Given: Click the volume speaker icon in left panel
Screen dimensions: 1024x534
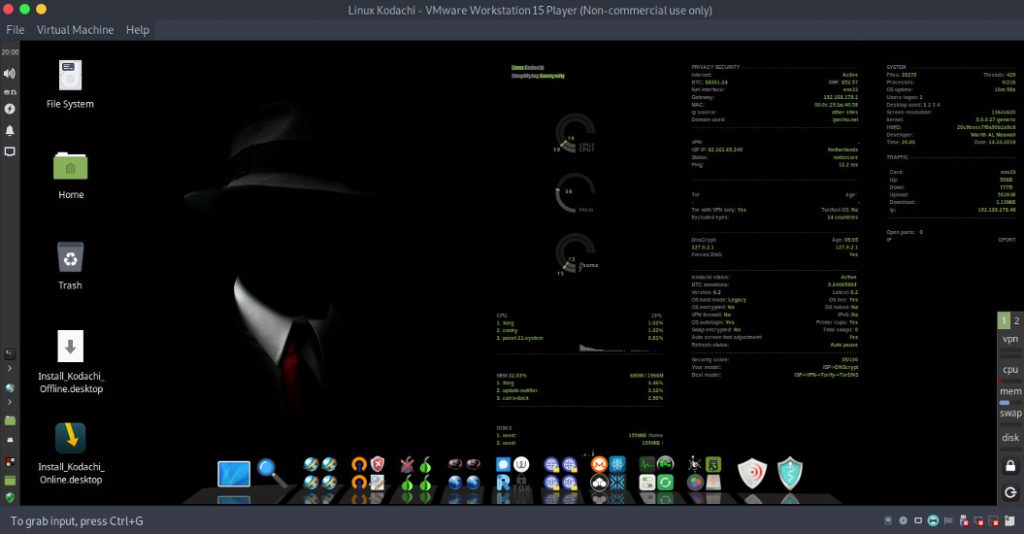Looking at the screenshot, I should coord(10,73).
